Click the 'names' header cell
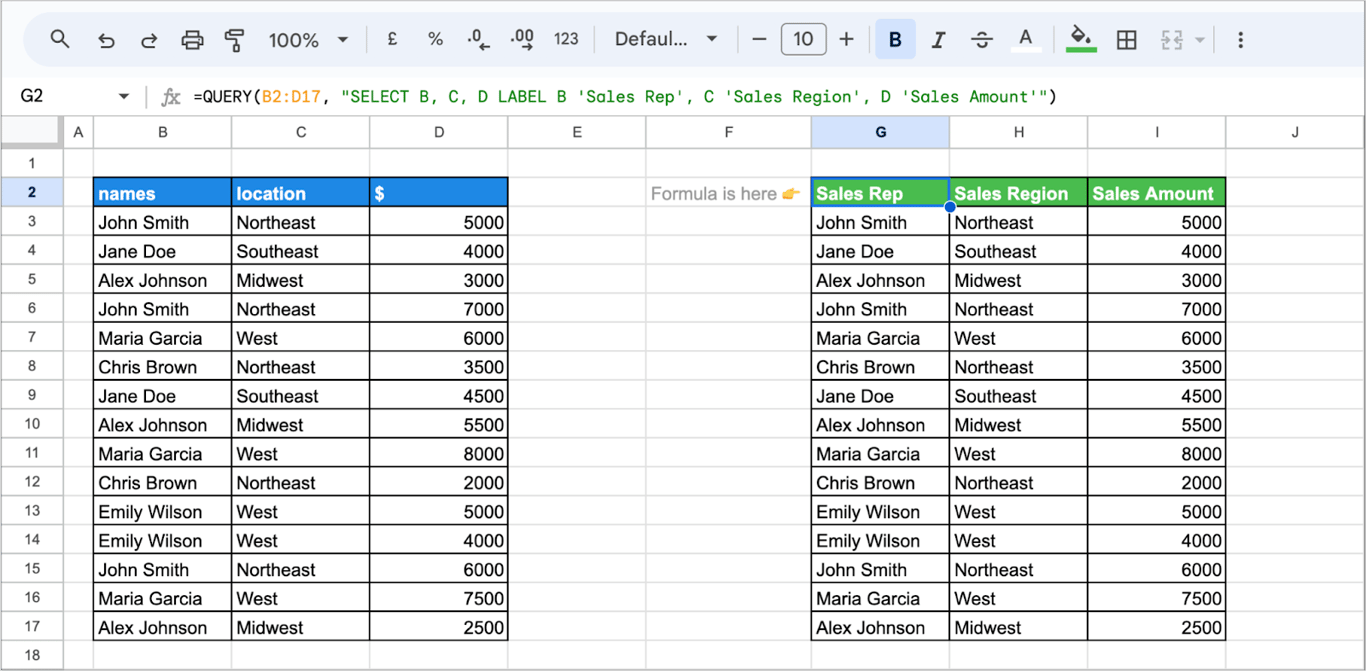The image size is (1366, 671). (x=162, y=193)
